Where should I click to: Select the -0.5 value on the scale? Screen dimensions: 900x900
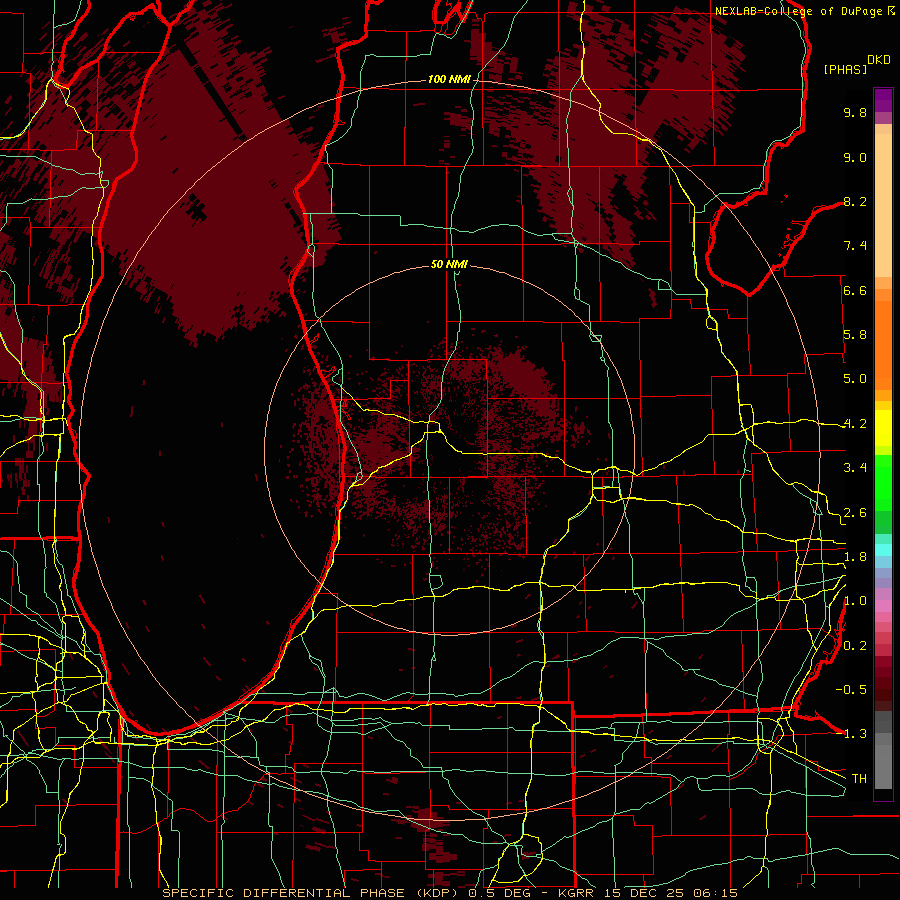[x=851, y=690]
